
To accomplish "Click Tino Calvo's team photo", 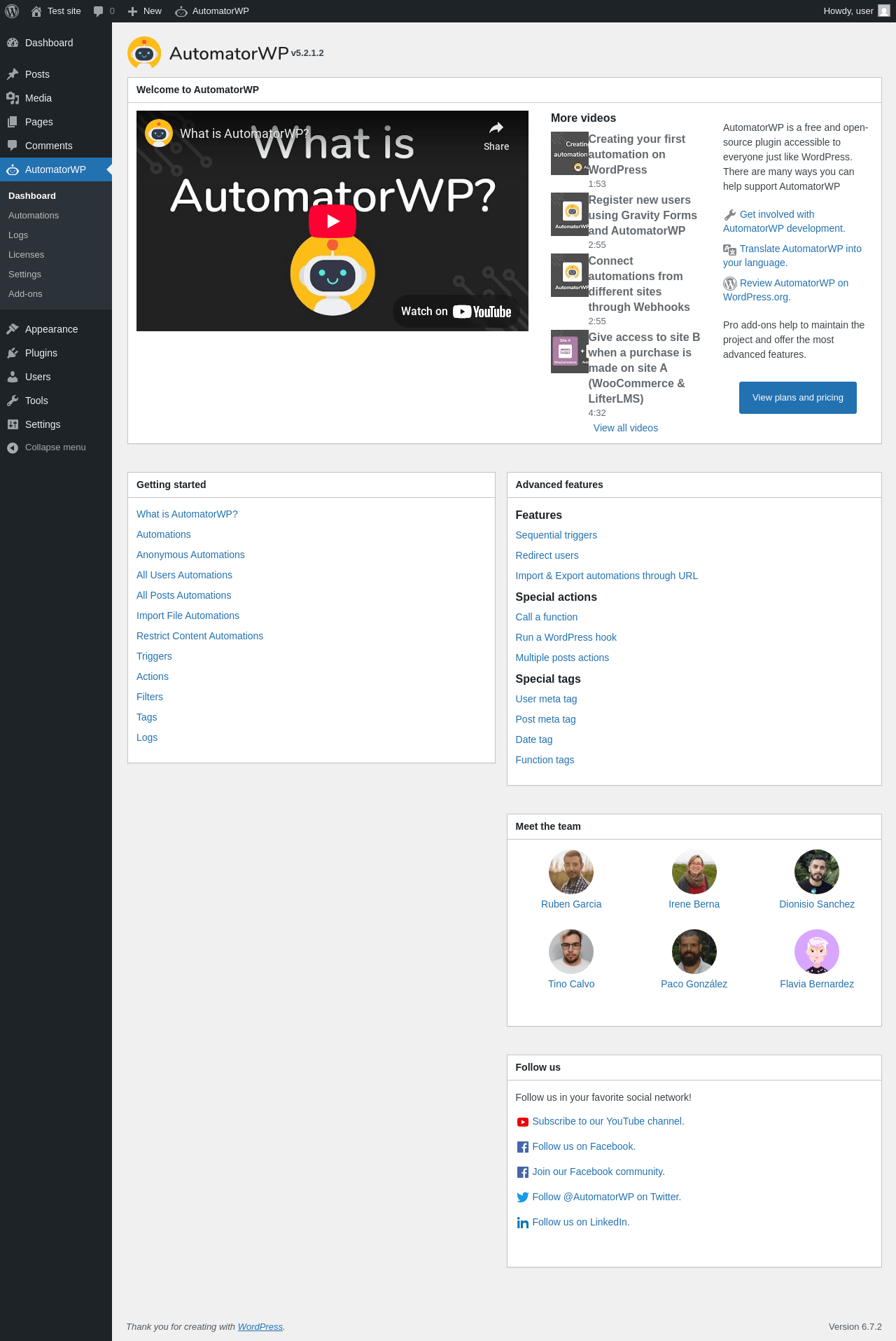I will [571, 952].
